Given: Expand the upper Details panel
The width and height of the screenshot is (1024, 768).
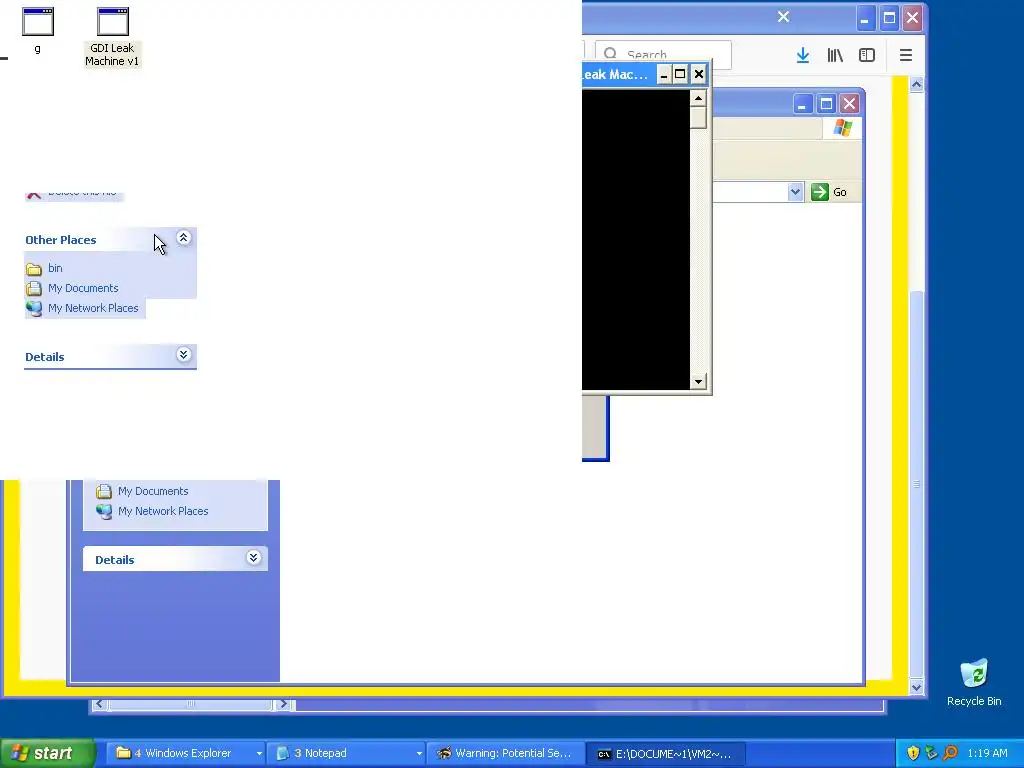Looking at the screenshot, I should pyautogui.click(x=184, y=355).
